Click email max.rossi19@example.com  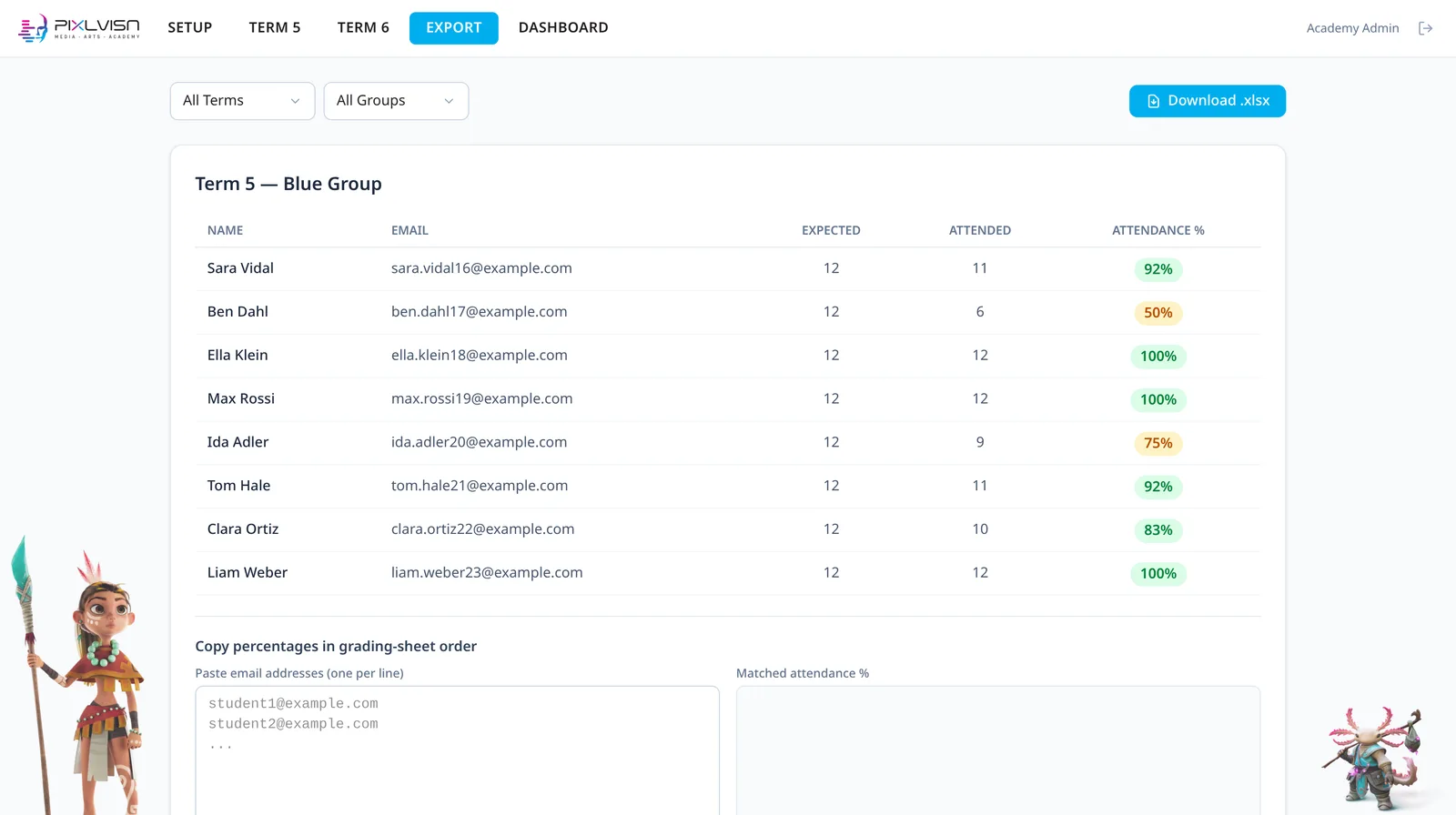(482, 399)
